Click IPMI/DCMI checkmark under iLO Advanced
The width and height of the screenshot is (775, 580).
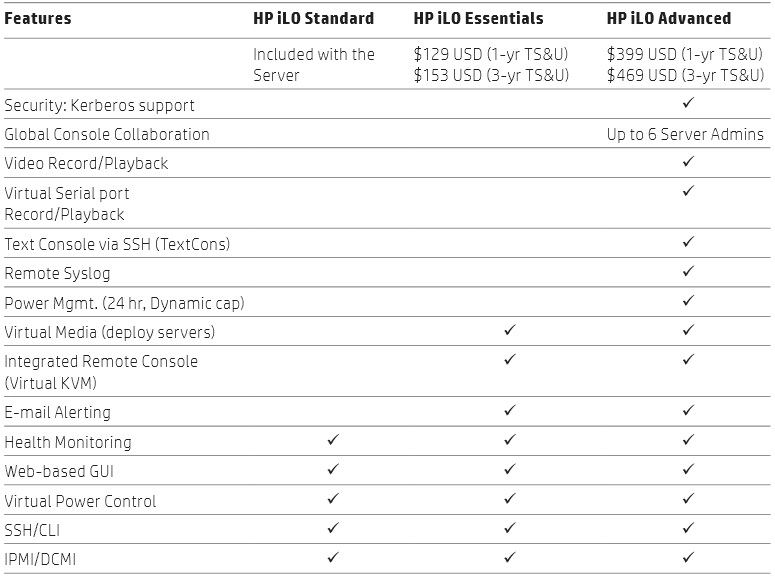pyautogui.click(x=688, y=558)
